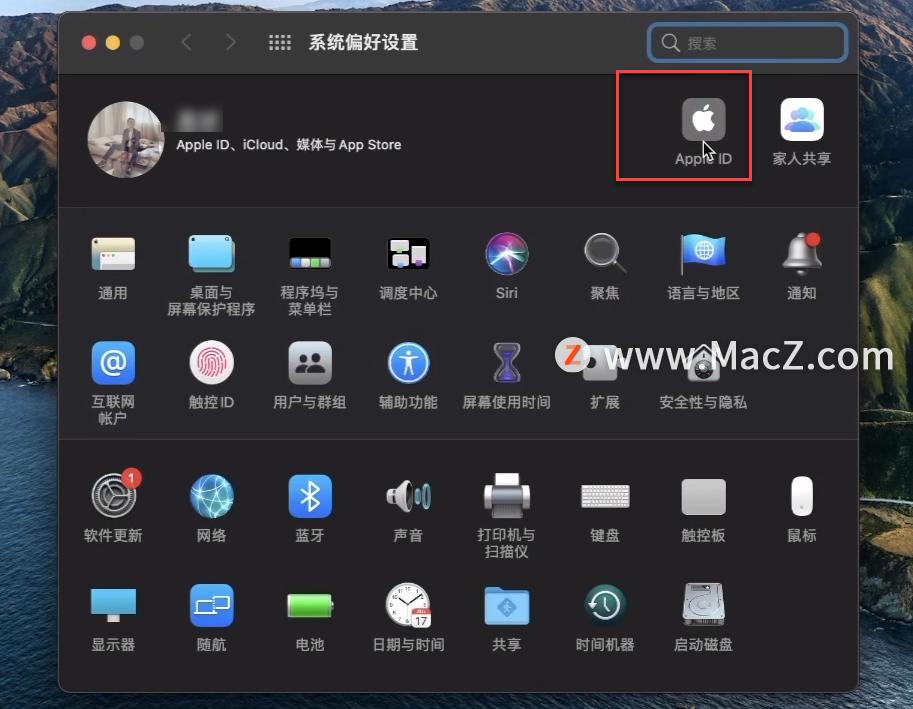Screen dimensions: 913x709
Task: Open 互联网帐户 (Internet Accounts)
Action: [112, 365]
